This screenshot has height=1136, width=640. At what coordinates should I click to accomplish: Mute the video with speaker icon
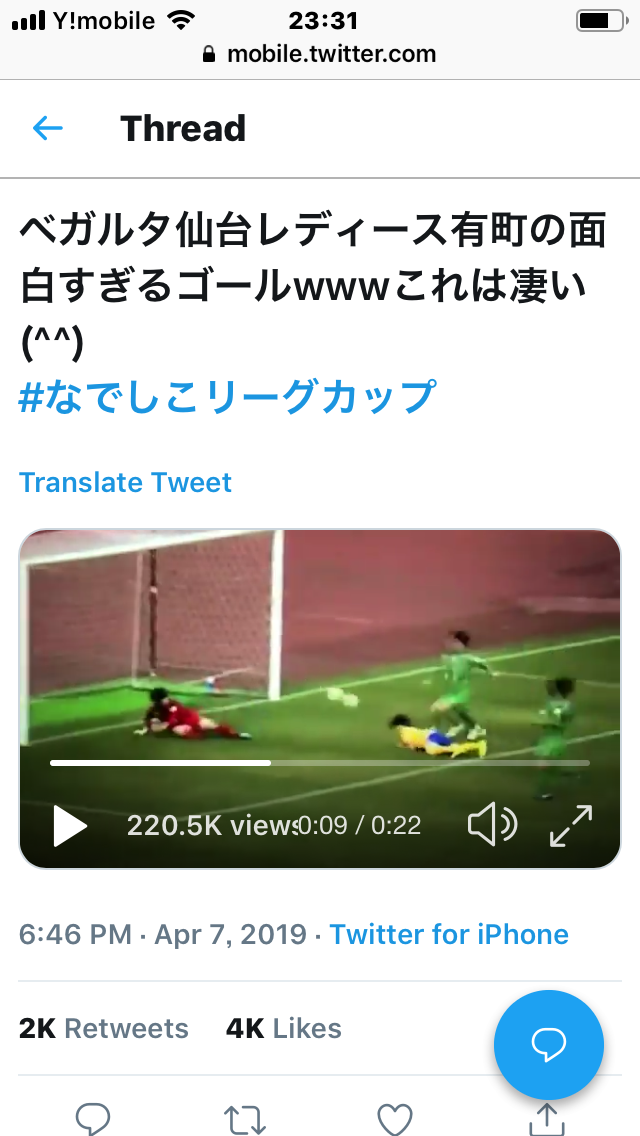click(x=492, y=825)
